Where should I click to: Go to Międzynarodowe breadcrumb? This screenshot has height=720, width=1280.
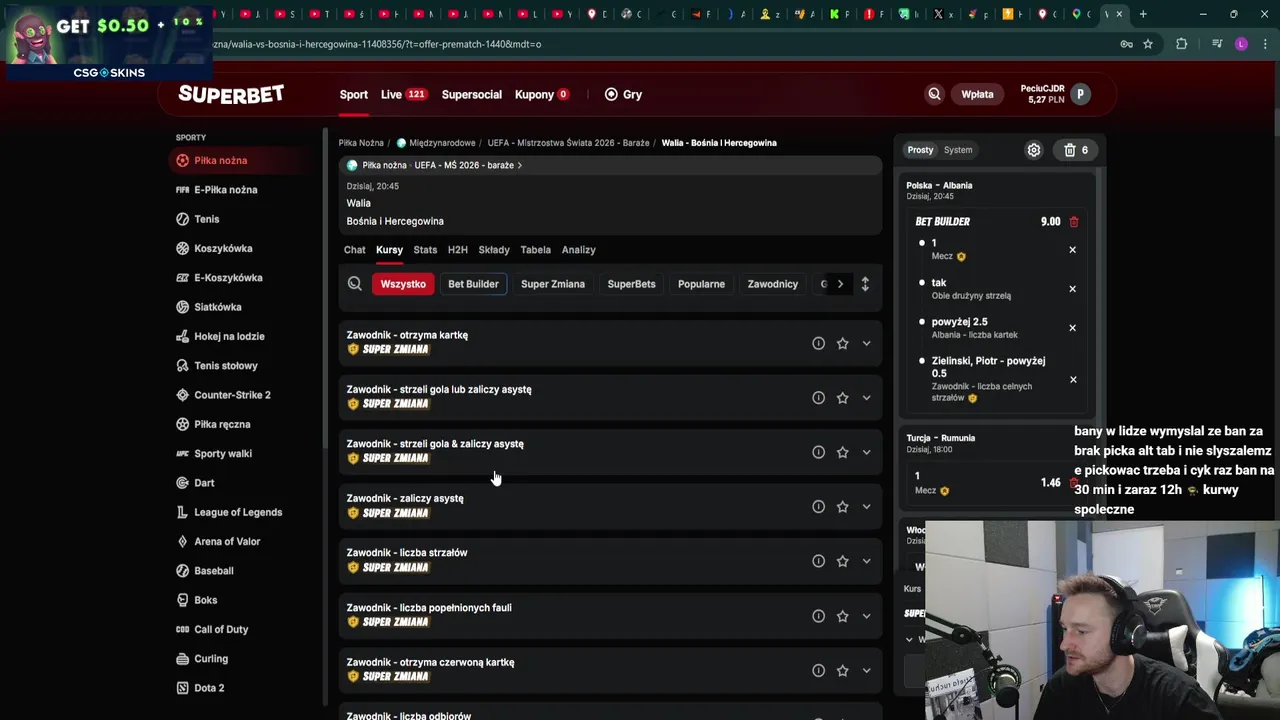pyautogui.click(x=436, y=143)
